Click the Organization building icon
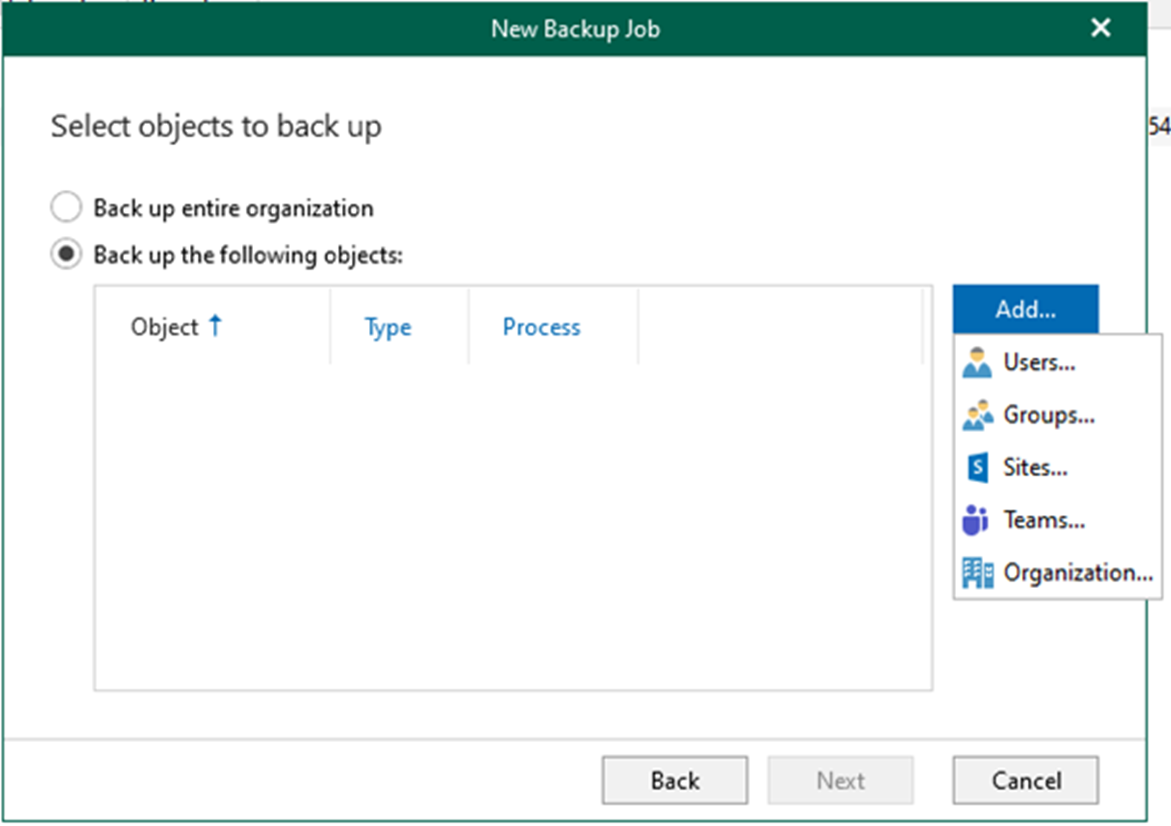The image size is (1171, 826). pos(978,573)
